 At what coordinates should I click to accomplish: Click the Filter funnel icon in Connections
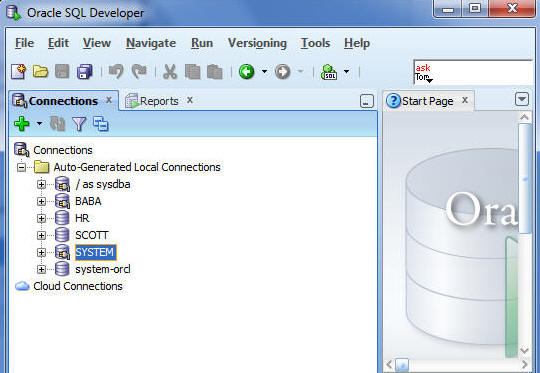tap(79, 124)
